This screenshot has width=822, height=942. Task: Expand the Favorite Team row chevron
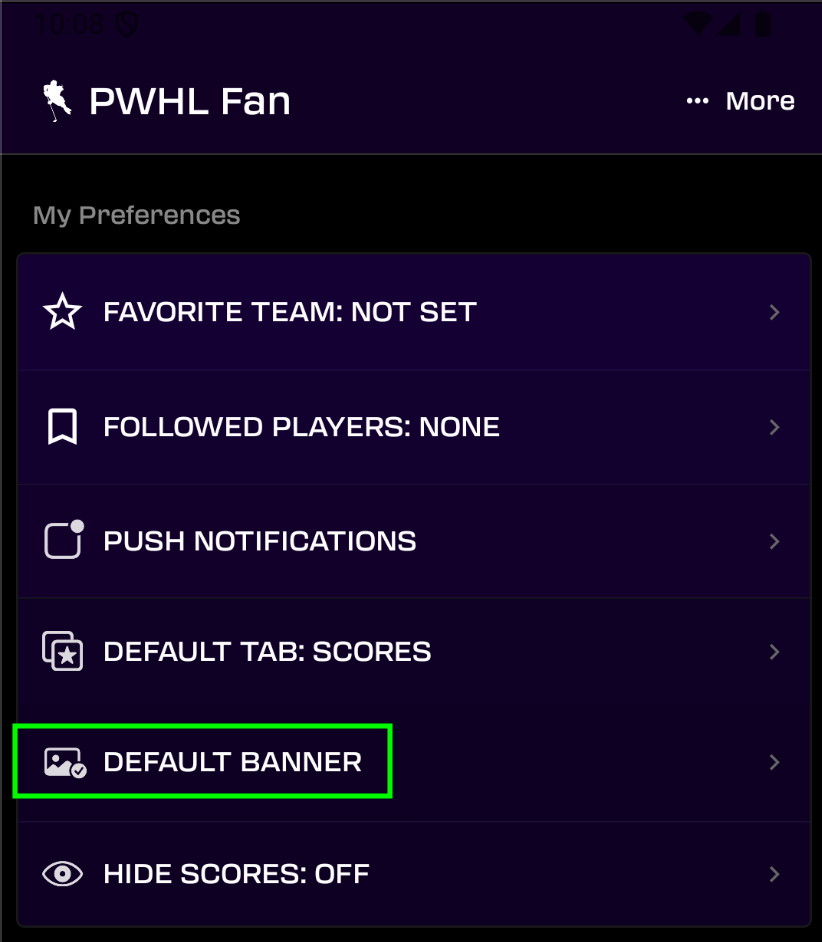point(774,311)
